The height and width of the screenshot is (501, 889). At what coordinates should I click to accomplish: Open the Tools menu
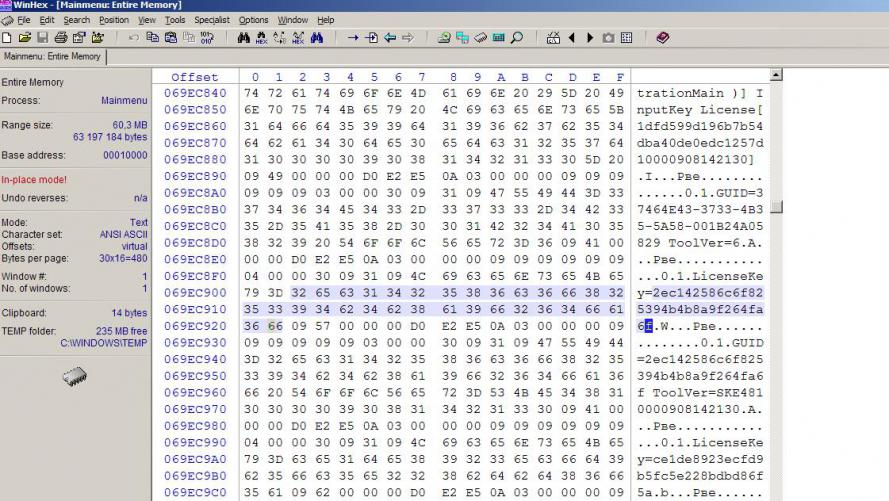175,20
